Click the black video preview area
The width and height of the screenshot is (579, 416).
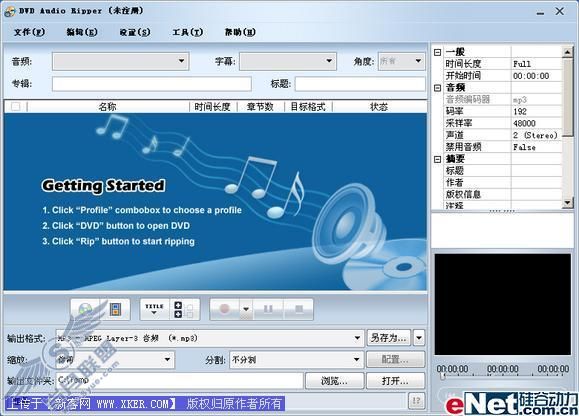click(503, 304)
